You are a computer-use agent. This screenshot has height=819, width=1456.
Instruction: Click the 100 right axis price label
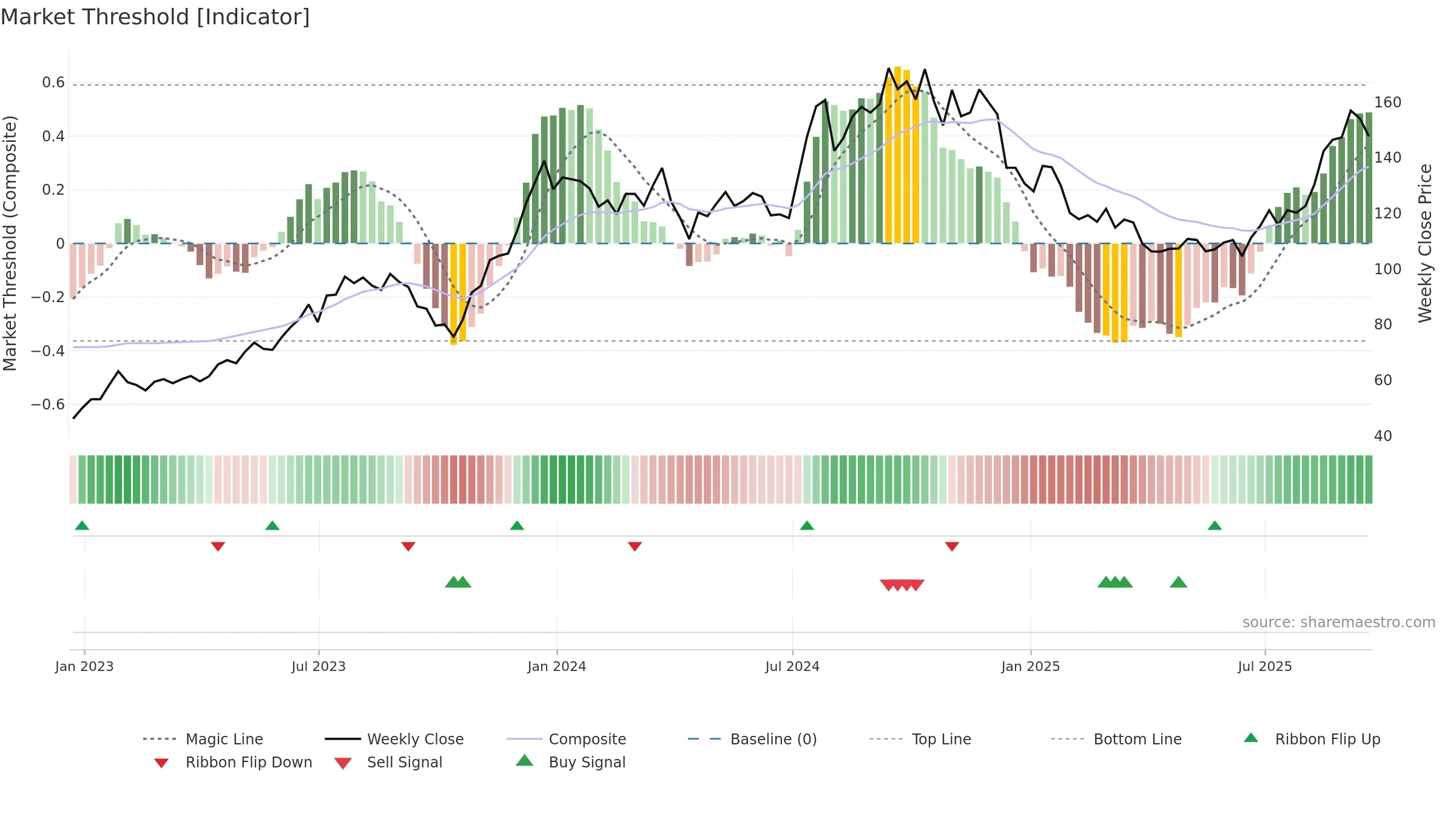click(x=1387, y=269)
